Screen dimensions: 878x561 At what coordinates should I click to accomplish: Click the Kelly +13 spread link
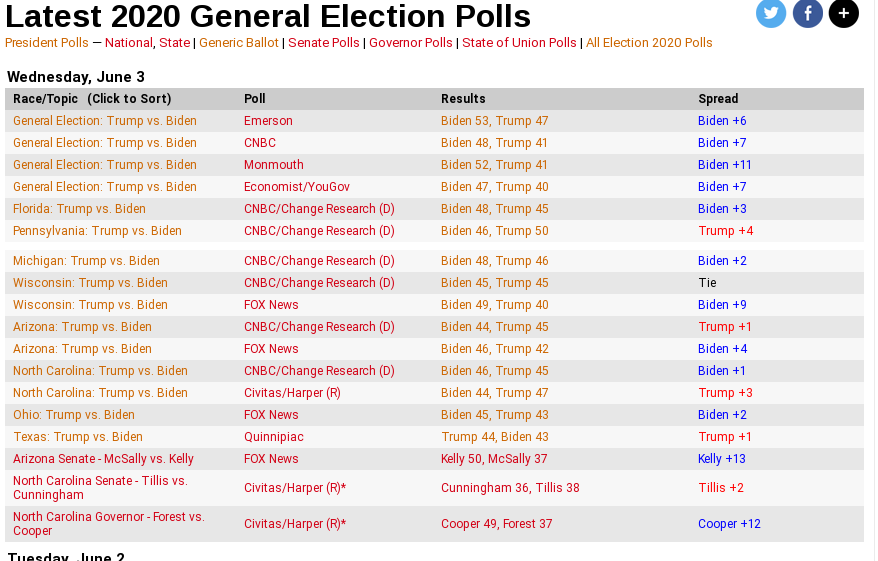pyautogui.click(x=722, y=459)
